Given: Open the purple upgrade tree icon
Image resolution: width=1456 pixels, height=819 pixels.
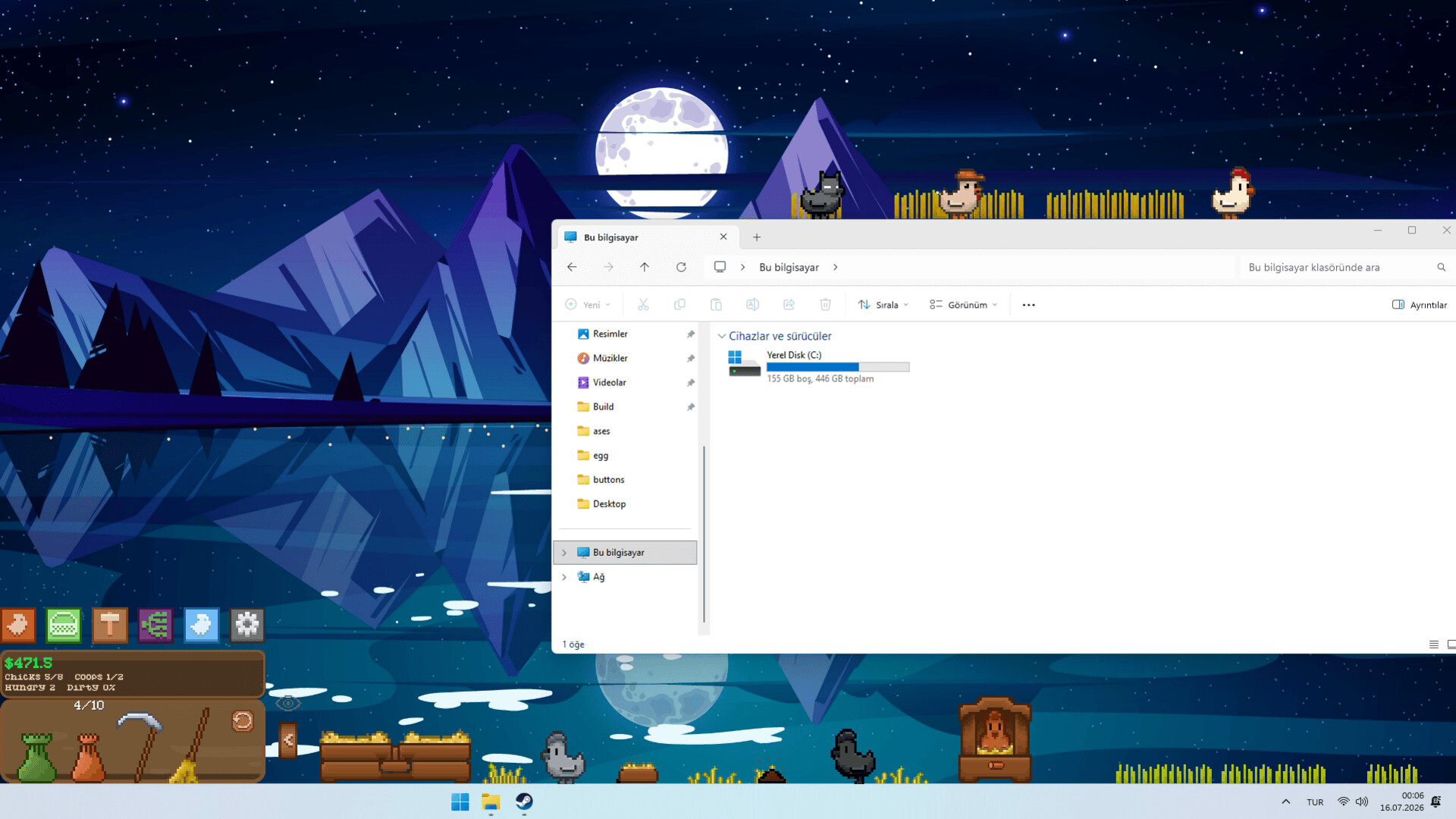Looking at the screenshot, I should pyautogui.click(x=155, y=626).
